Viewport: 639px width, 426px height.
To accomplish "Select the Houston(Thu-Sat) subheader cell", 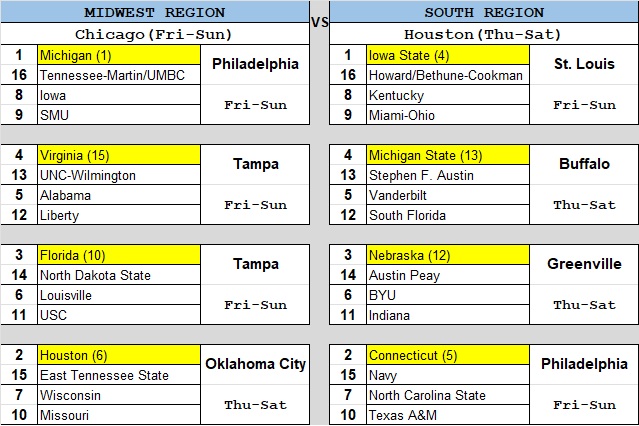I will (x=484, y=33).
